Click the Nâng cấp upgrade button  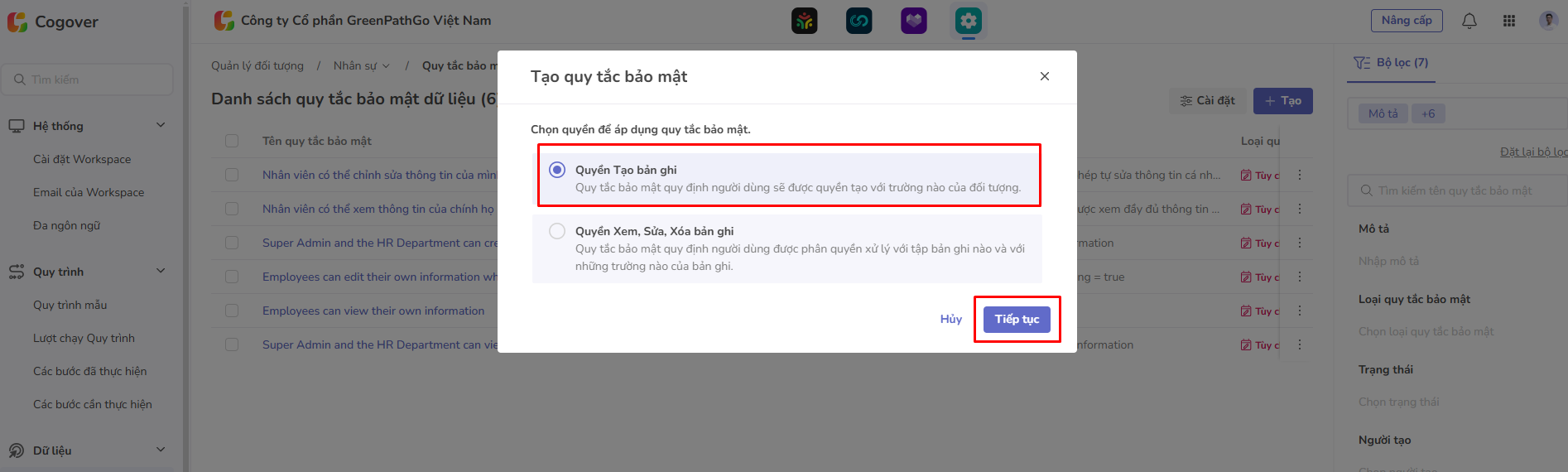point(1407,21)
